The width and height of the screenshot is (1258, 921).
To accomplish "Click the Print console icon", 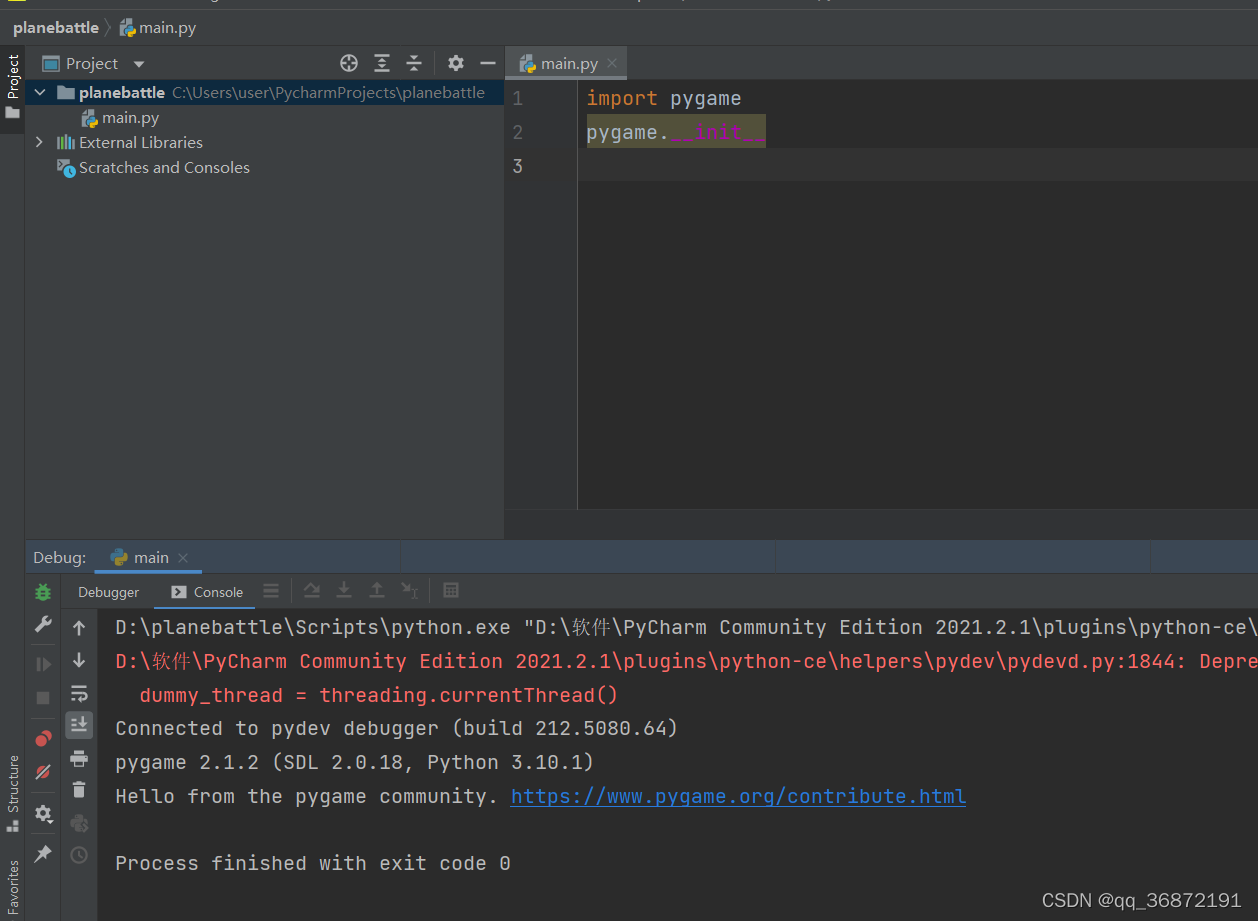I will (x=79, y=758).
